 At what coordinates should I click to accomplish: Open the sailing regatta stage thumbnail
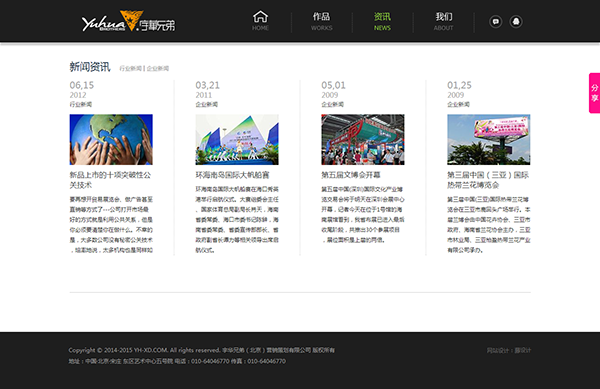[x=237, y=140]
